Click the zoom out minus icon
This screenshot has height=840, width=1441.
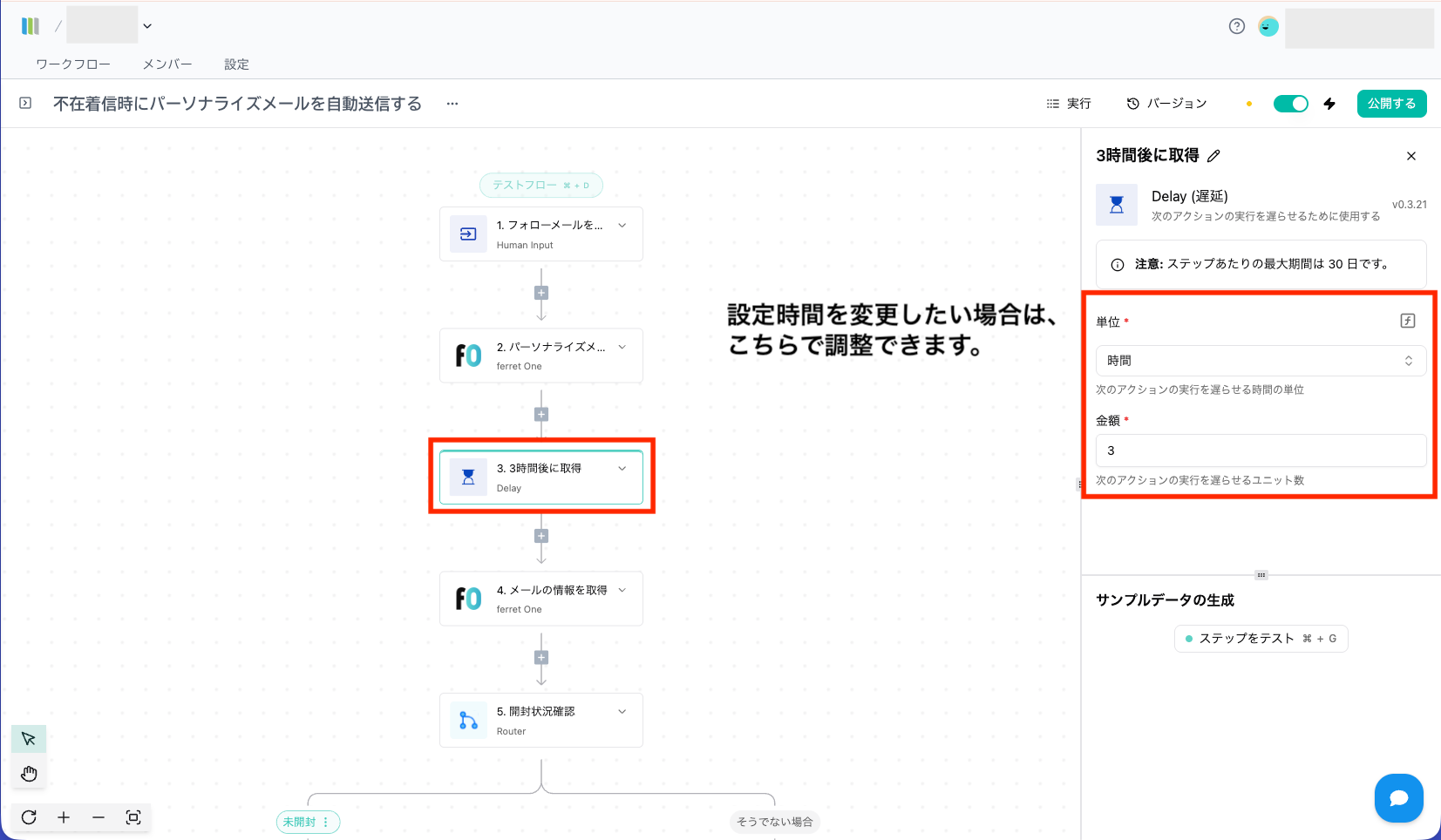click(99, 817)
